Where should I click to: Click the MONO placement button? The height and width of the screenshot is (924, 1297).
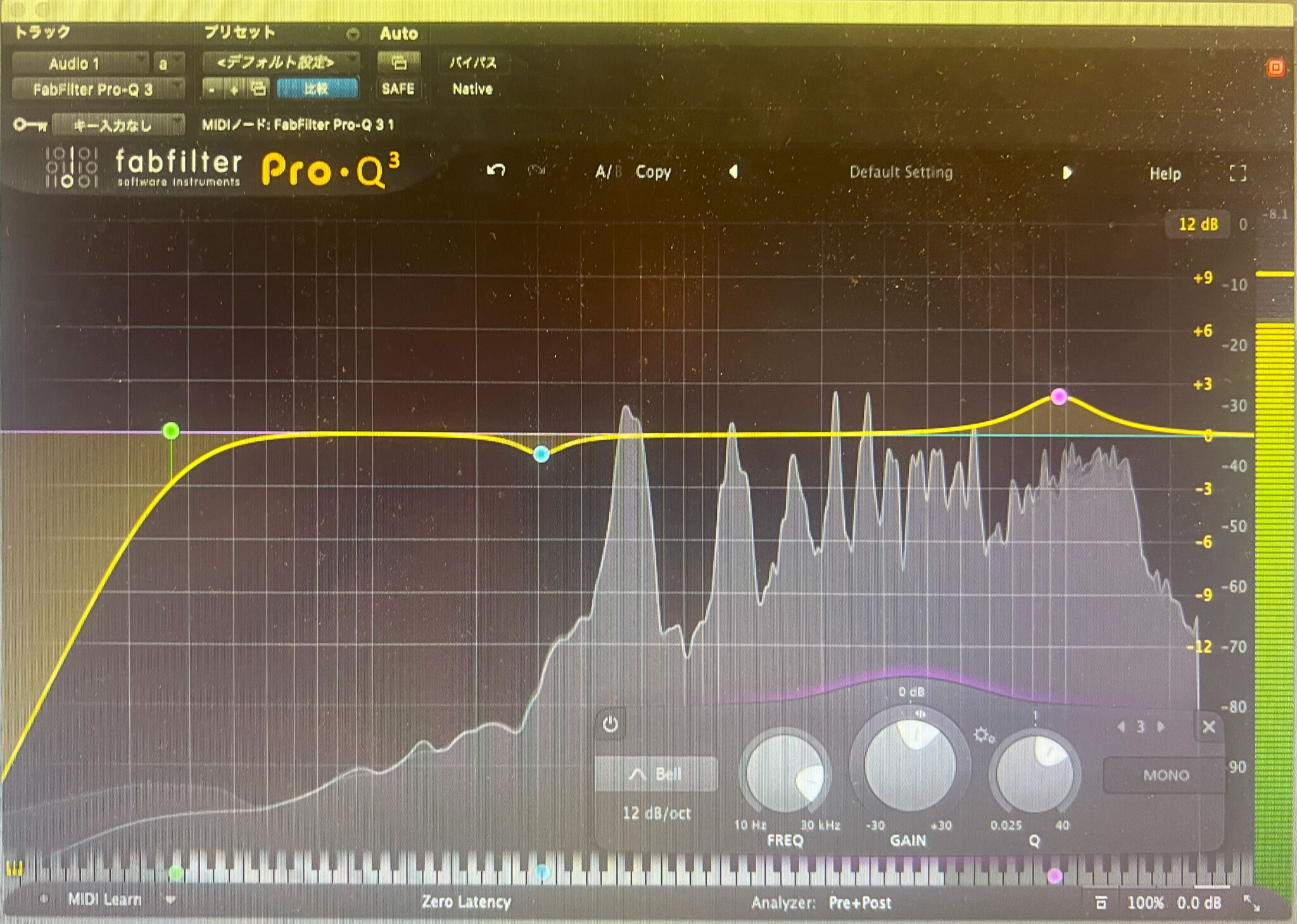tap(1166, 774)
